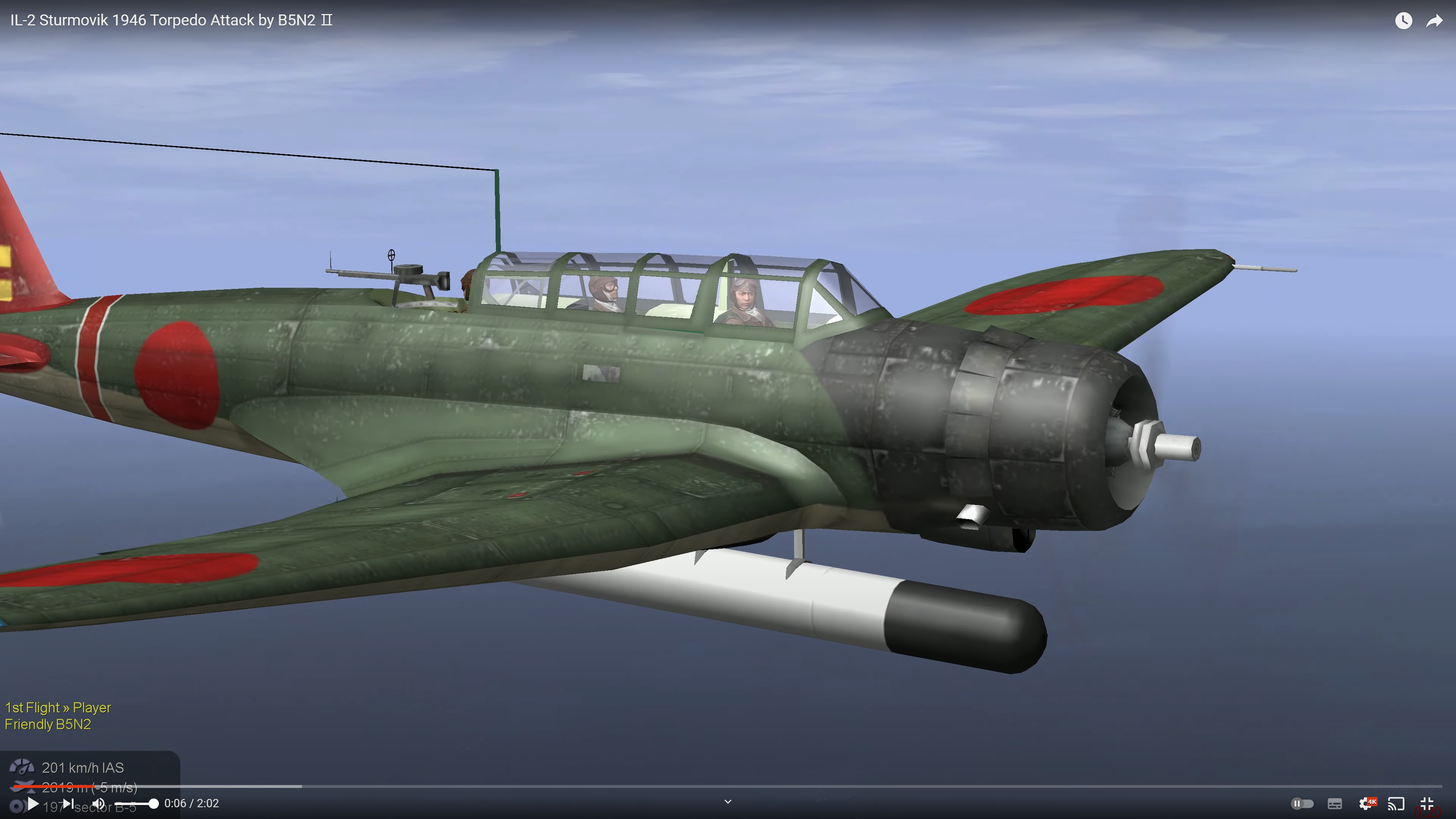Click the yellow "Friendly B5N2" overlay text

coord(48,724)
